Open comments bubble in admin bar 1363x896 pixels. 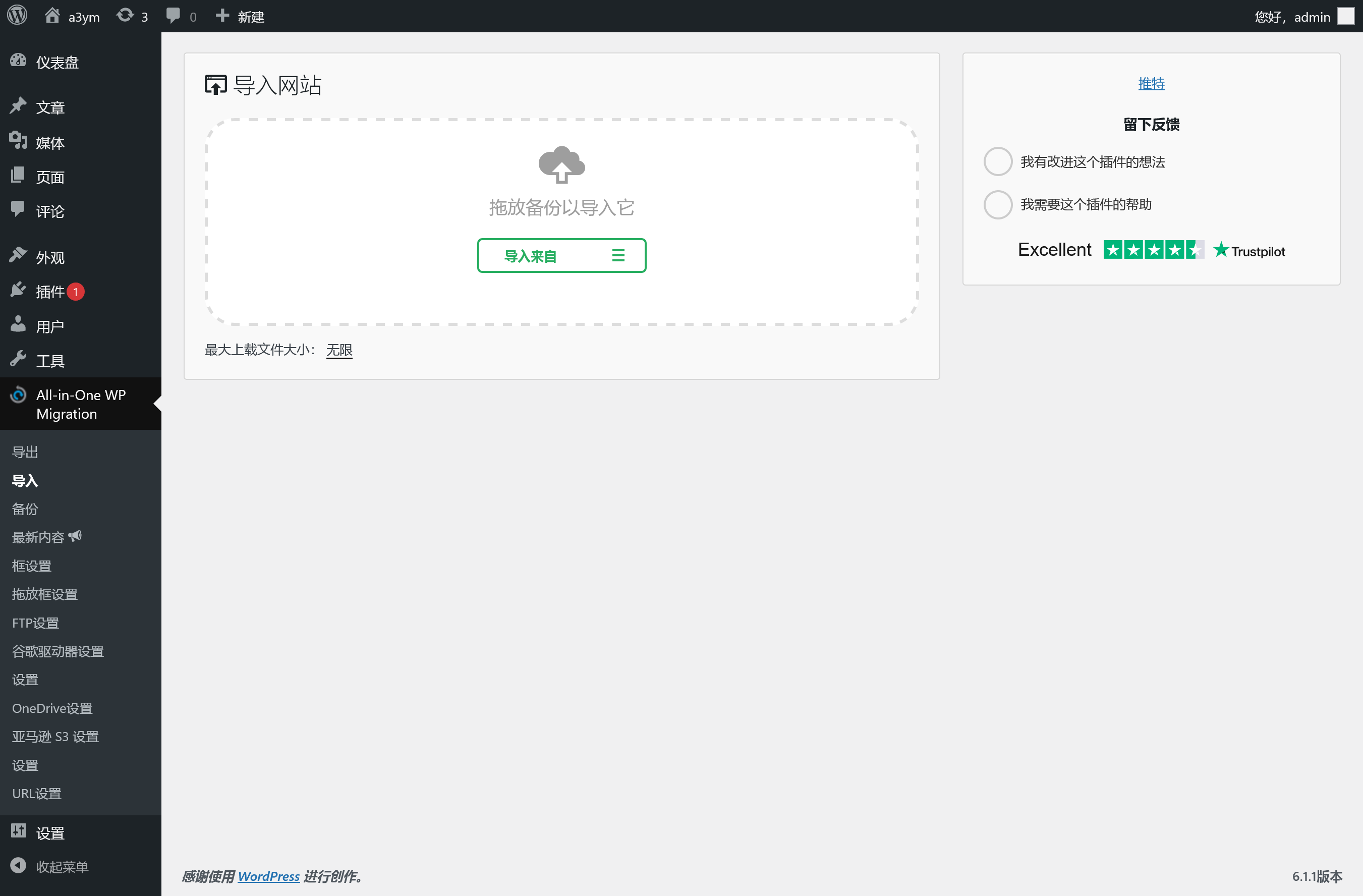tap(173, 16)
